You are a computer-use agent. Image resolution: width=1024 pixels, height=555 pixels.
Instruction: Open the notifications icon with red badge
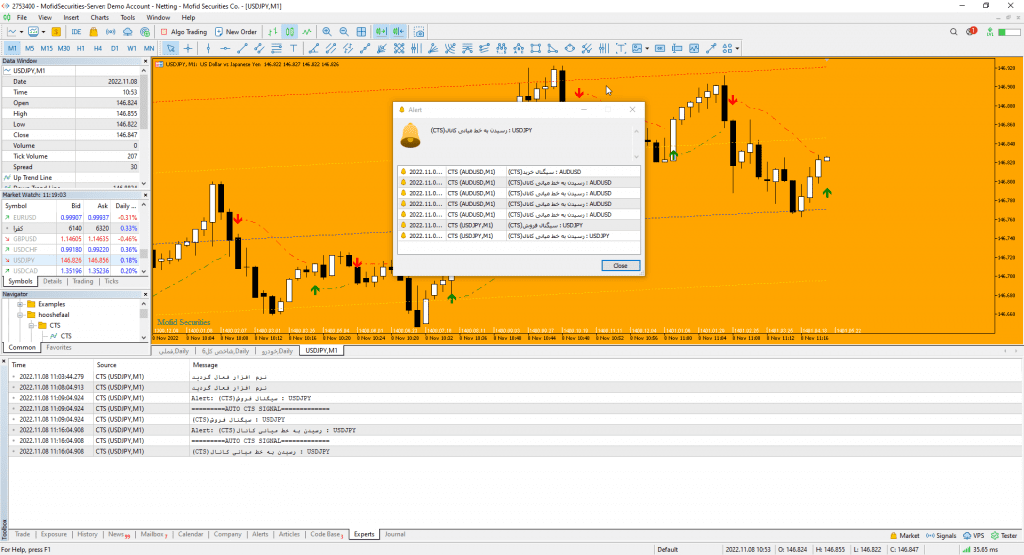point(972,31)
